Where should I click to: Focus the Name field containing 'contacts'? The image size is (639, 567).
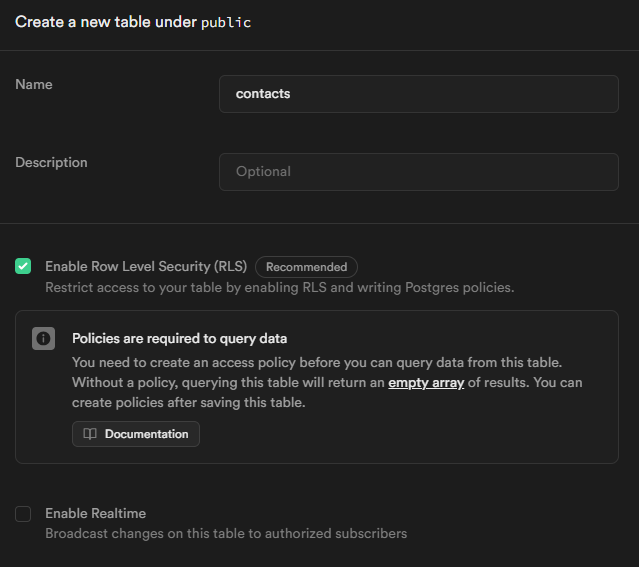[419, 94]
